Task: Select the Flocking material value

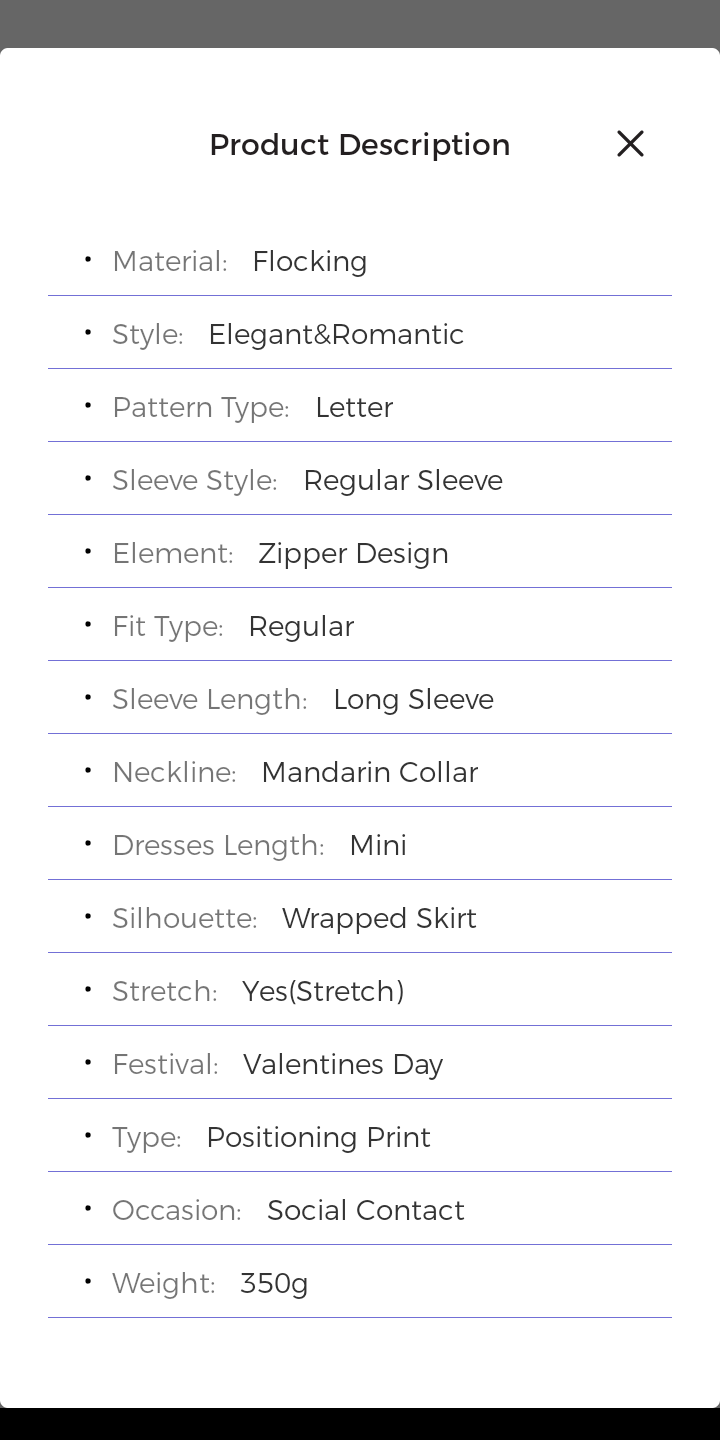Action: pos(309,261)
